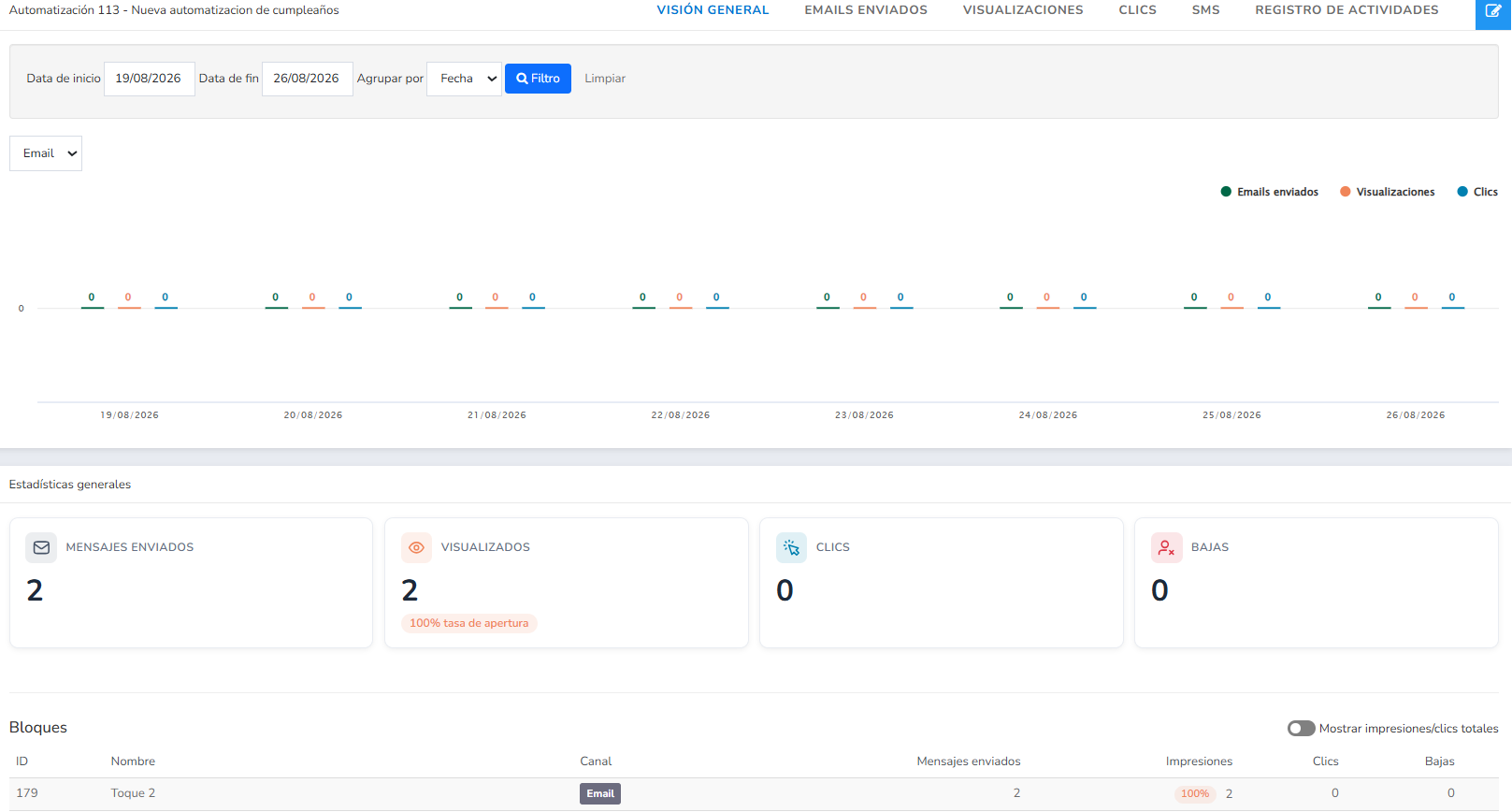Open the Email channel dropdown
Screen dimensions: 1512x812
click(x=46, y=153)
